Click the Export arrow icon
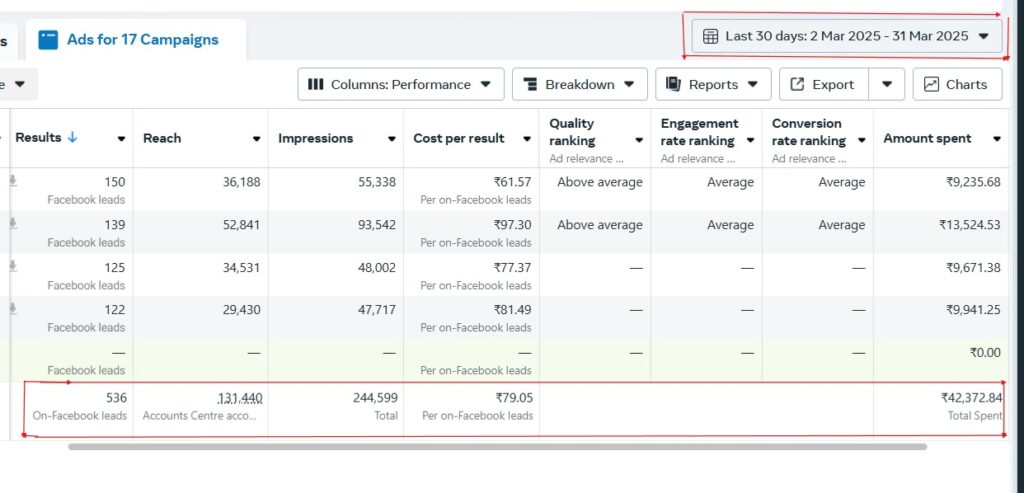This screenshot has width=1024, height=493. click(x=797, y=84)
